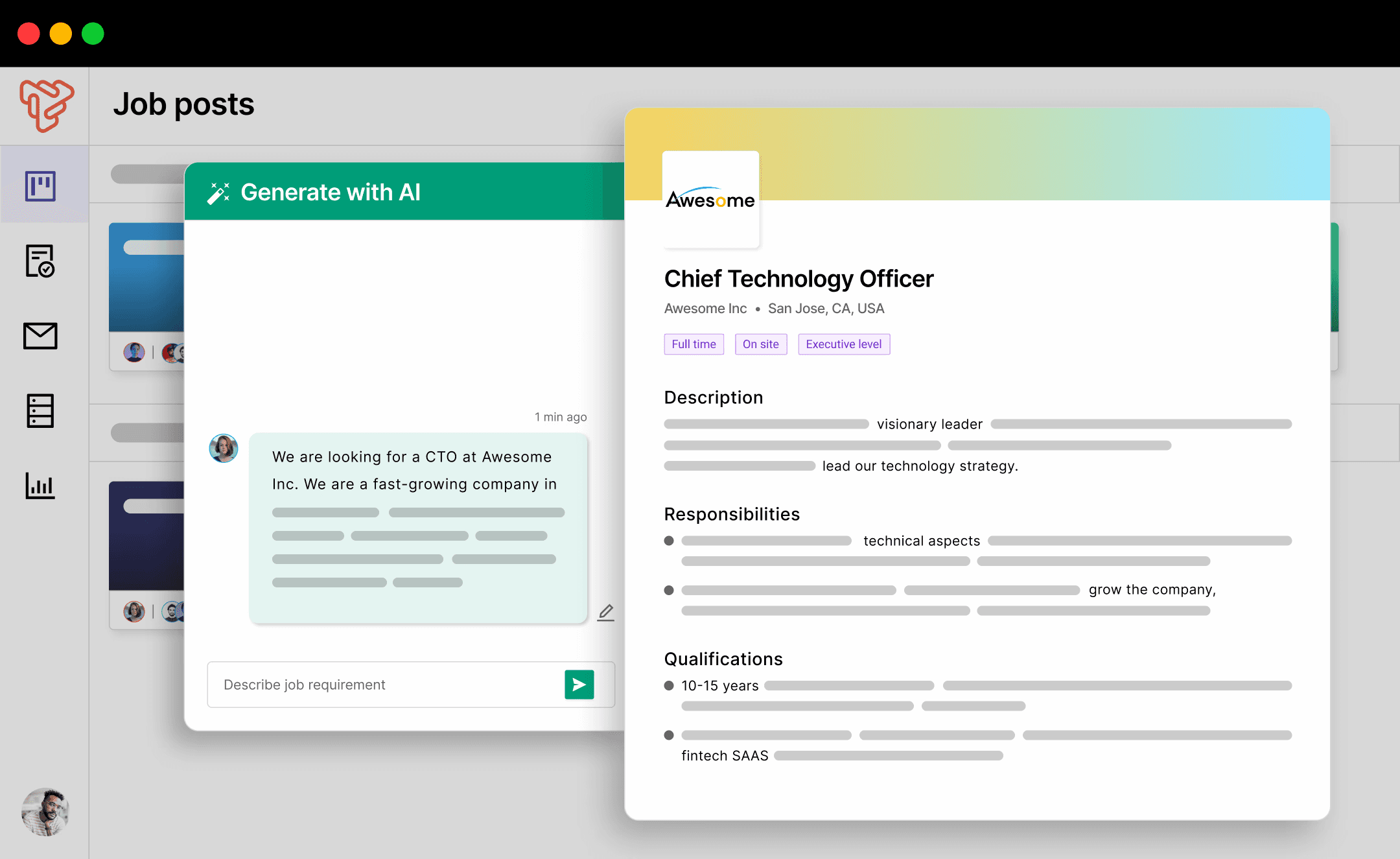Click the database/table view icon
Viewport: 1400px width, 859px height.
(x=40, y=411)
